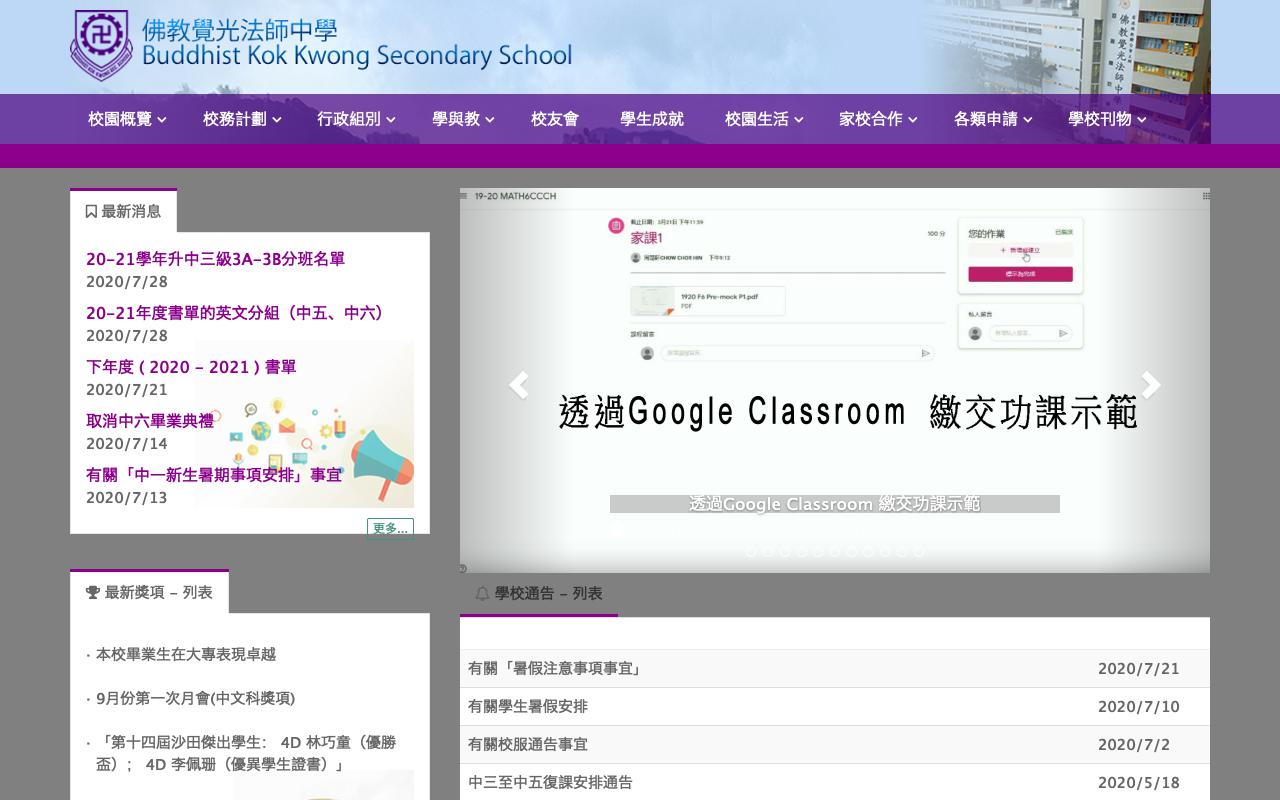Image resolution: width=1280 pixels, height=800 pixels.
Task: Click the news date 2020/7/13
Action: [127, 498]
